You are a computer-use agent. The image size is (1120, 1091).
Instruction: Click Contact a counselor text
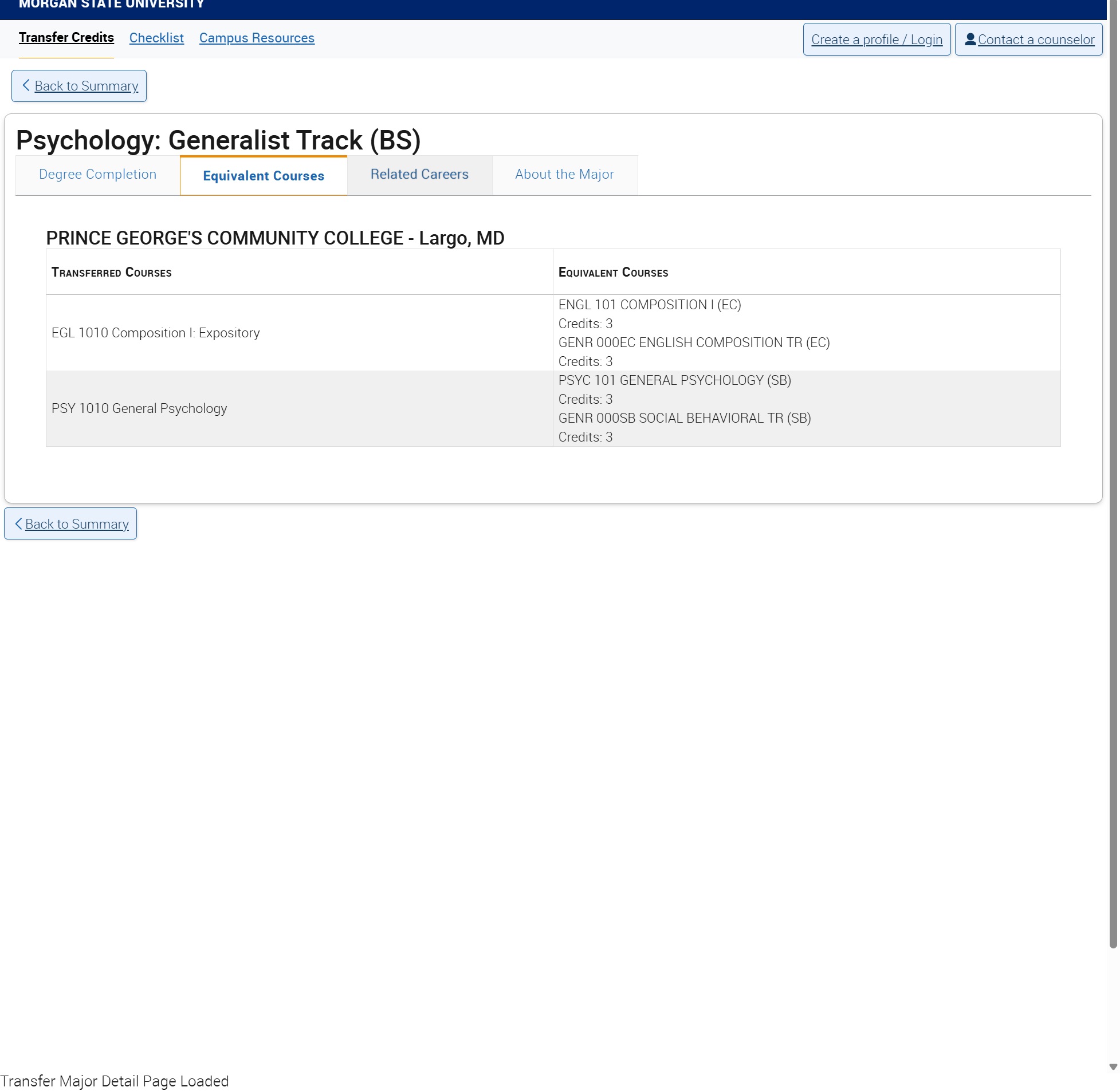point(1036,40)
